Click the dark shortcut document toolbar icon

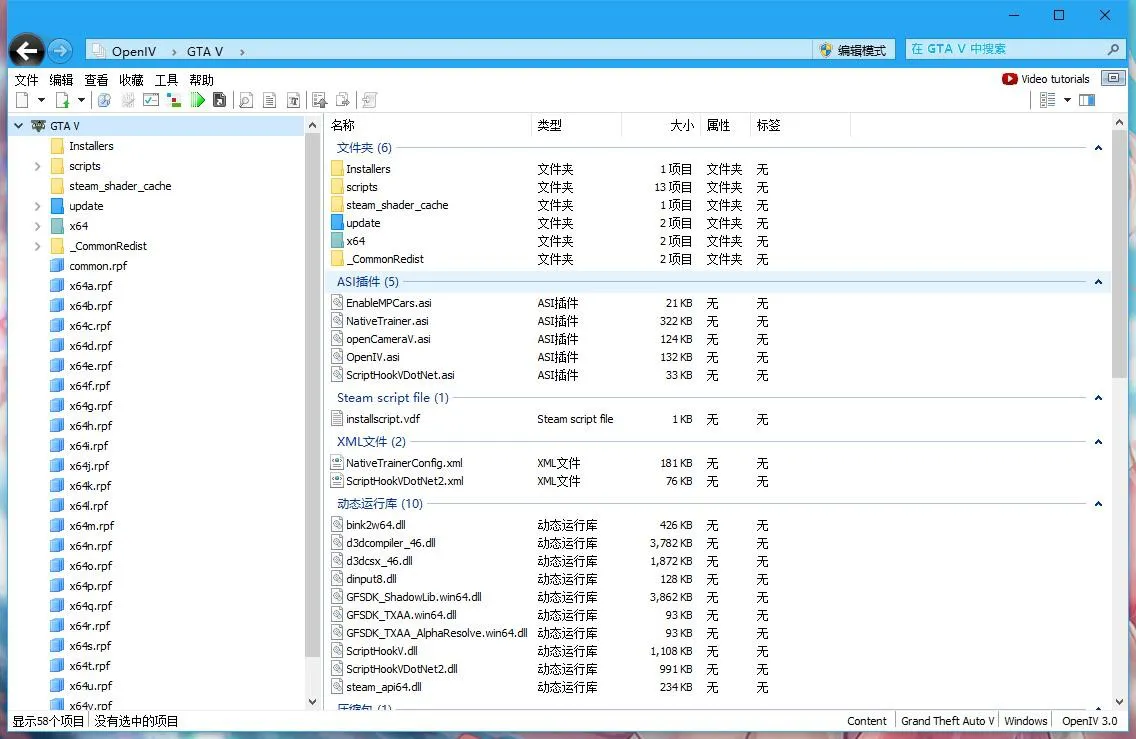[220, 100]
